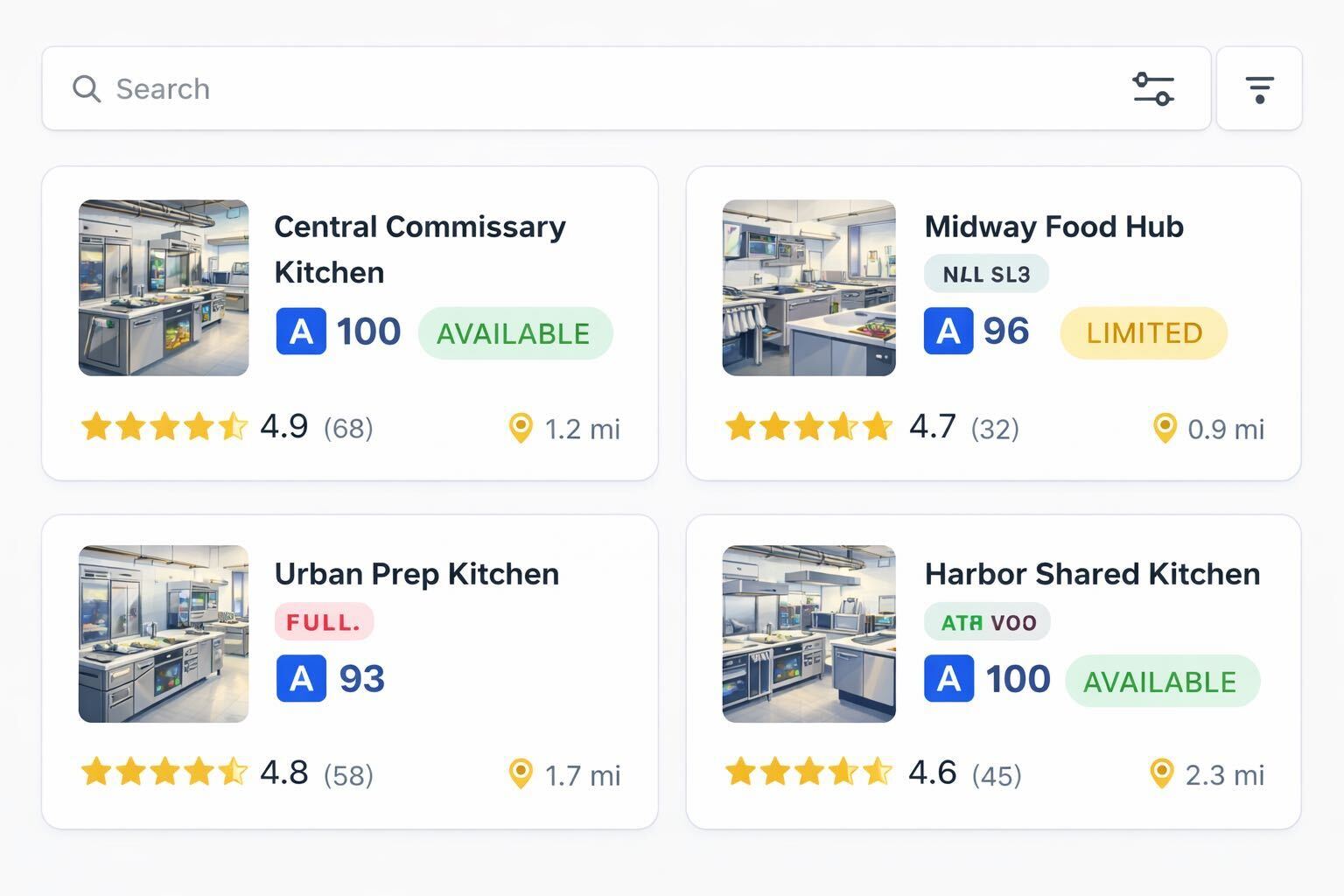Expand the NLL SL3 tag on Midway Food Hub

coord(986,273)
